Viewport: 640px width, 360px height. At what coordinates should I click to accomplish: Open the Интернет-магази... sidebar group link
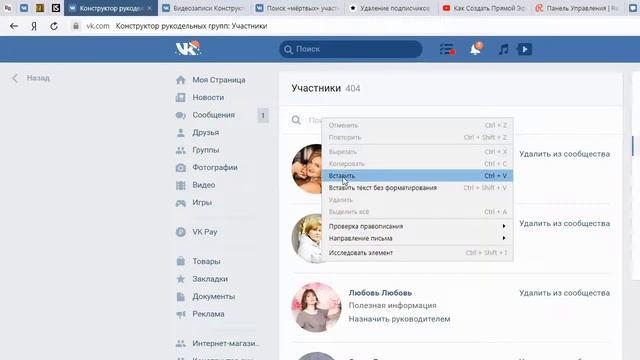(x=226, y=343)
